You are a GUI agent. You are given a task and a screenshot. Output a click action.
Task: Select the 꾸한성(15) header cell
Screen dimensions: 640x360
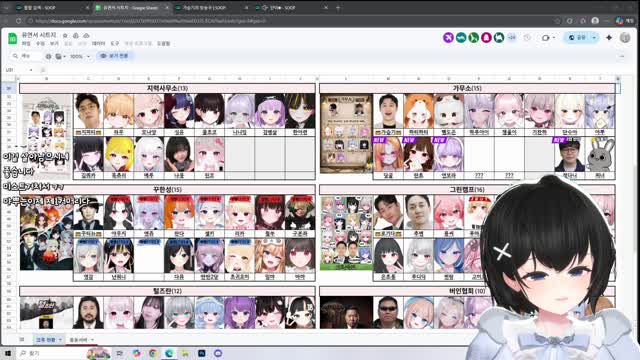[167, 189]
